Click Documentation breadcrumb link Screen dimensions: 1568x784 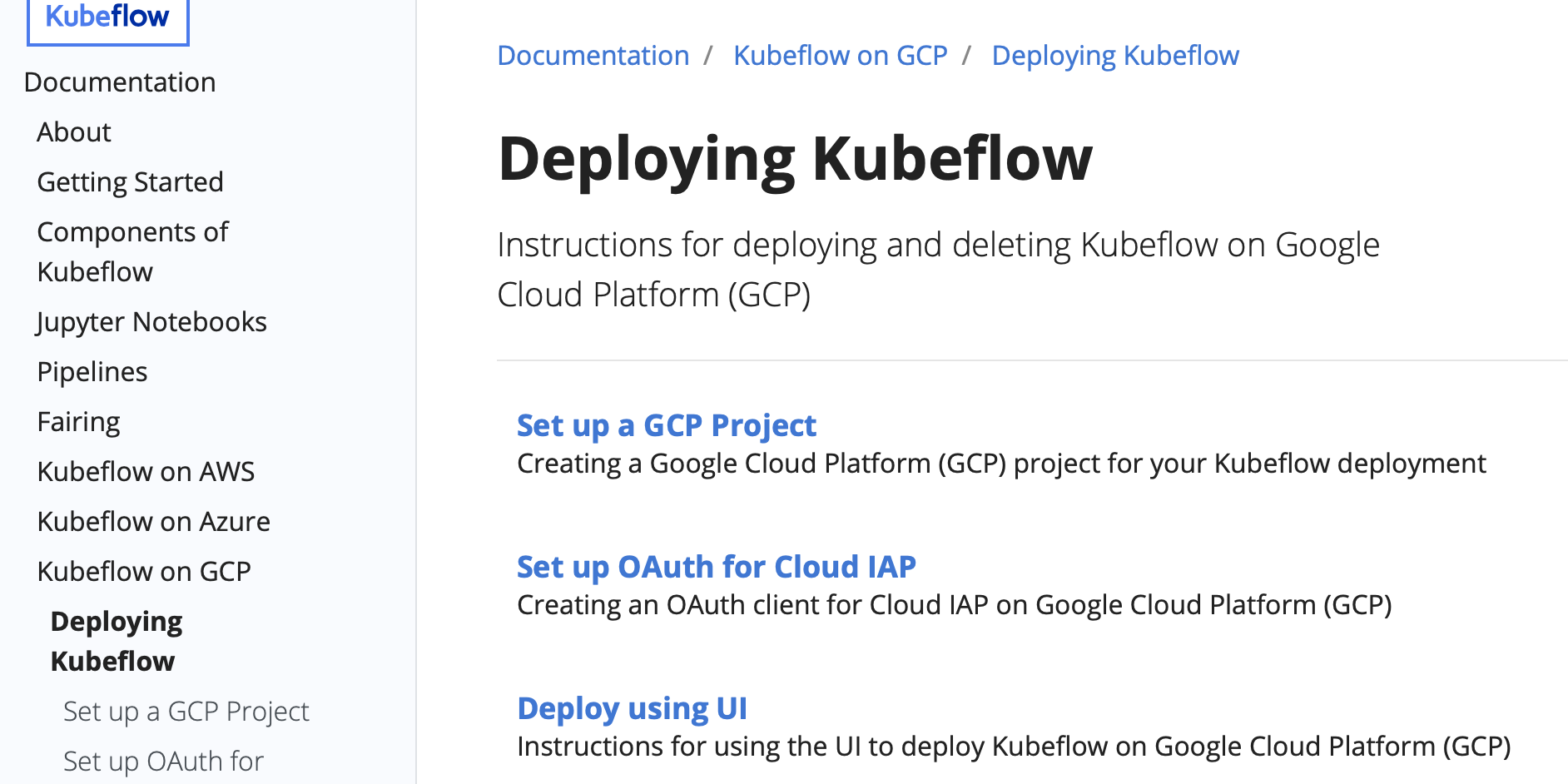(593, 56)
